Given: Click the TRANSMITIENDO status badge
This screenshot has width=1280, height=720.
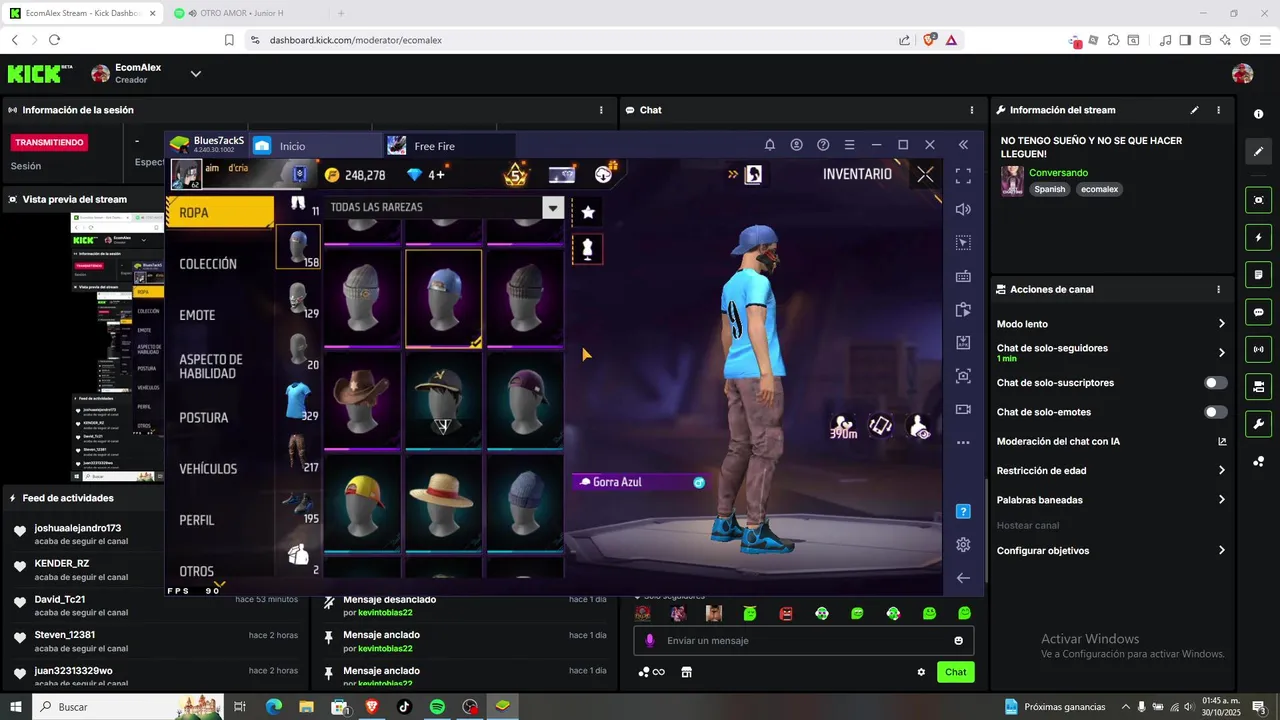Looking at the screenshot, I should [50, 142].
